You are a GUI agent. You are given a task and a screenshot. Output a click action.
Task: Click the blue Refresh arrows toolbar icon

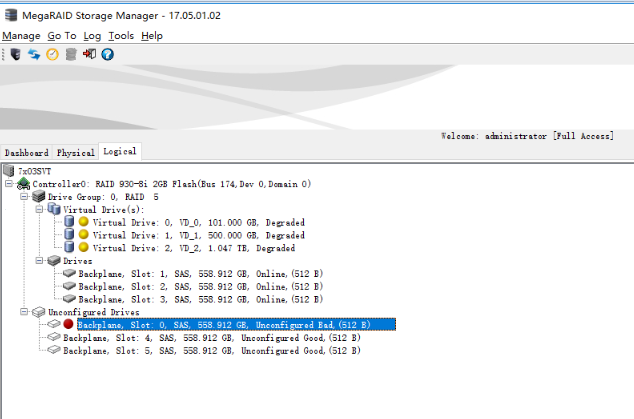click(32, 54)
